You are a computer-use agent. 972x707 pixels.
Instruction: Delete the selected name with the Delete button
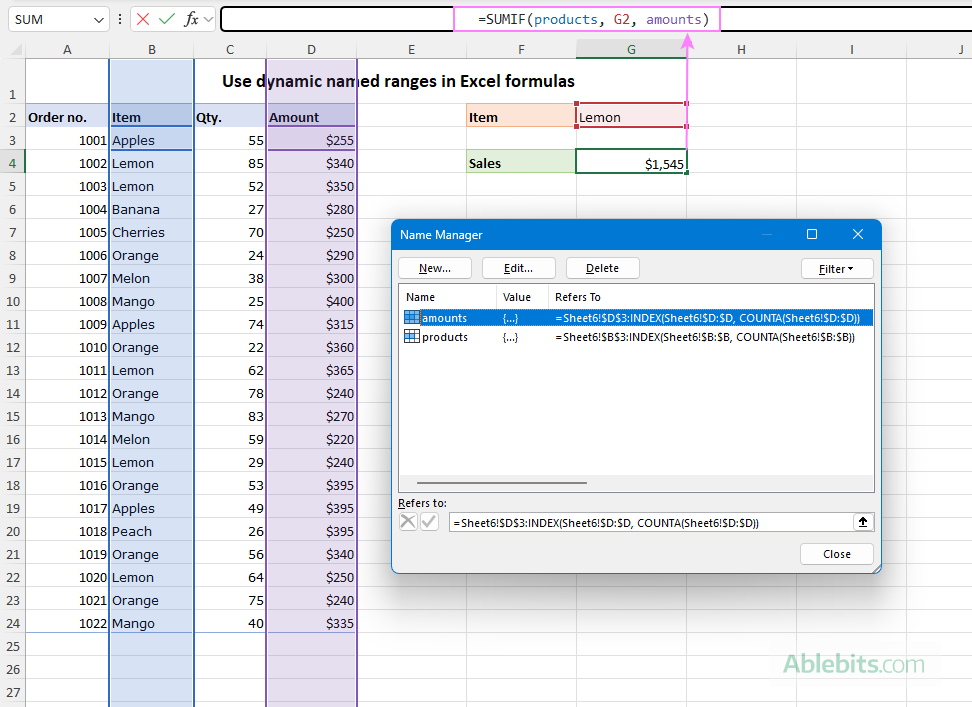tap(602, 267)
